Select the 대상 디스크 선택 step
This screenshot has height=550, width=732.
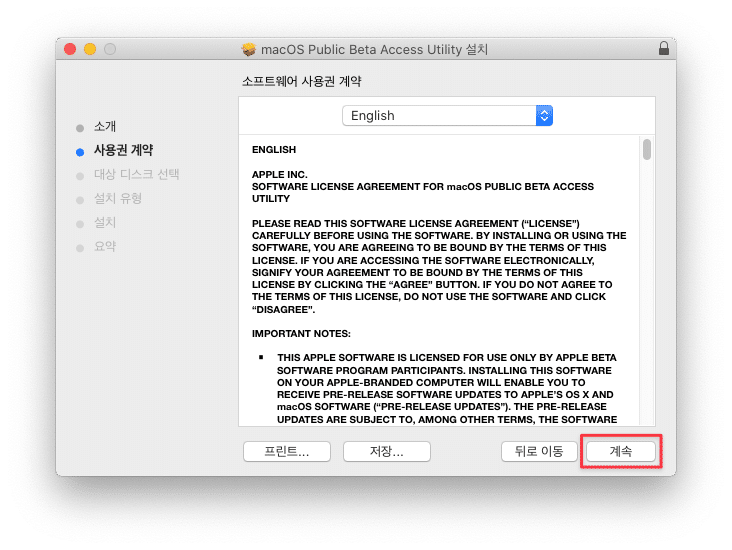pos(136,174)
